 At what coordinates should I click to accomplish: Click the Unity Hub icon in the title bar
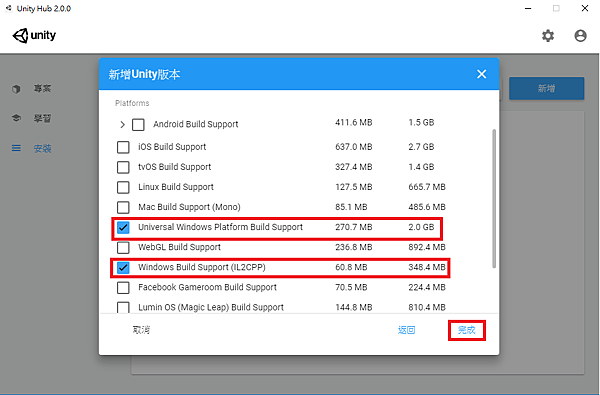[x=8, y=8]
